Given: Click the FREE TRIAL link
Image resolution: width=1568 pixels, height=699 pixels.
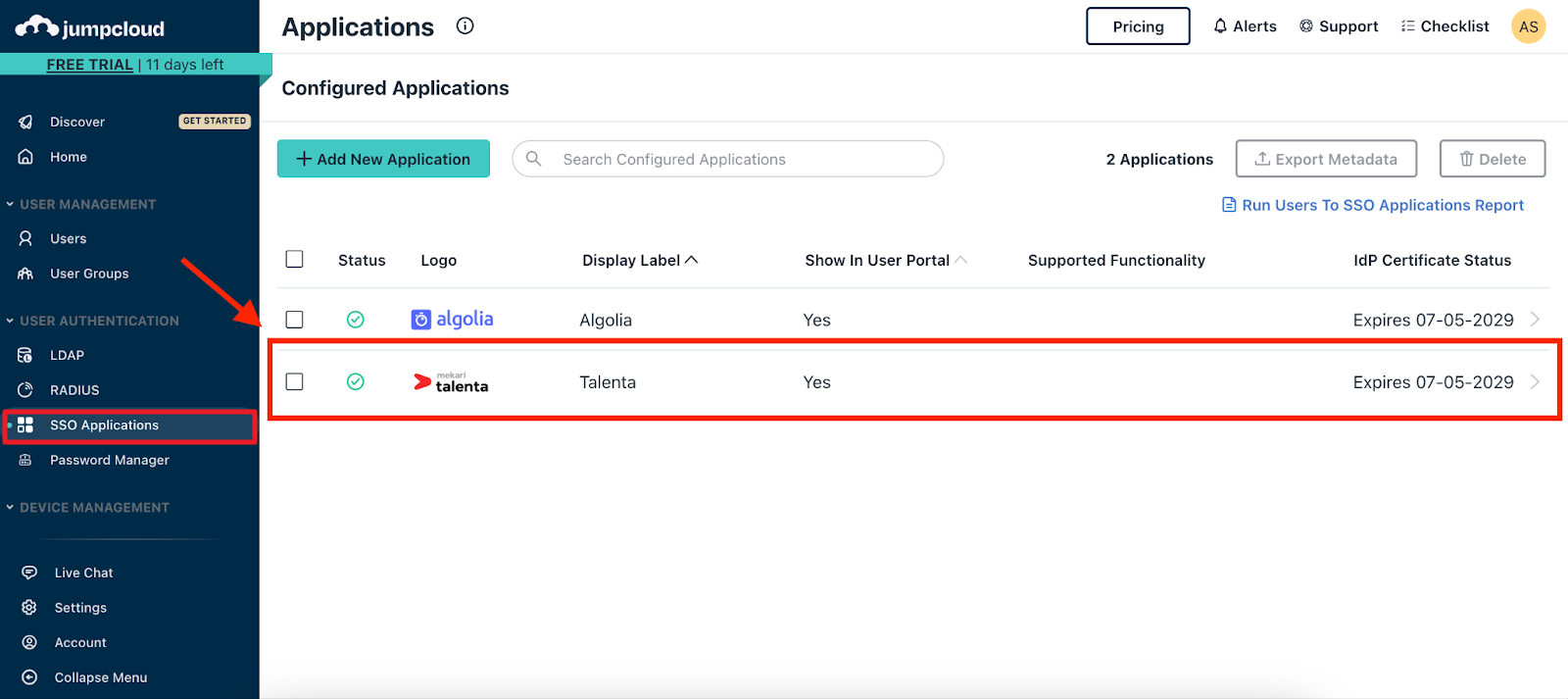Looking at the screenshot, I should [90, 65].
